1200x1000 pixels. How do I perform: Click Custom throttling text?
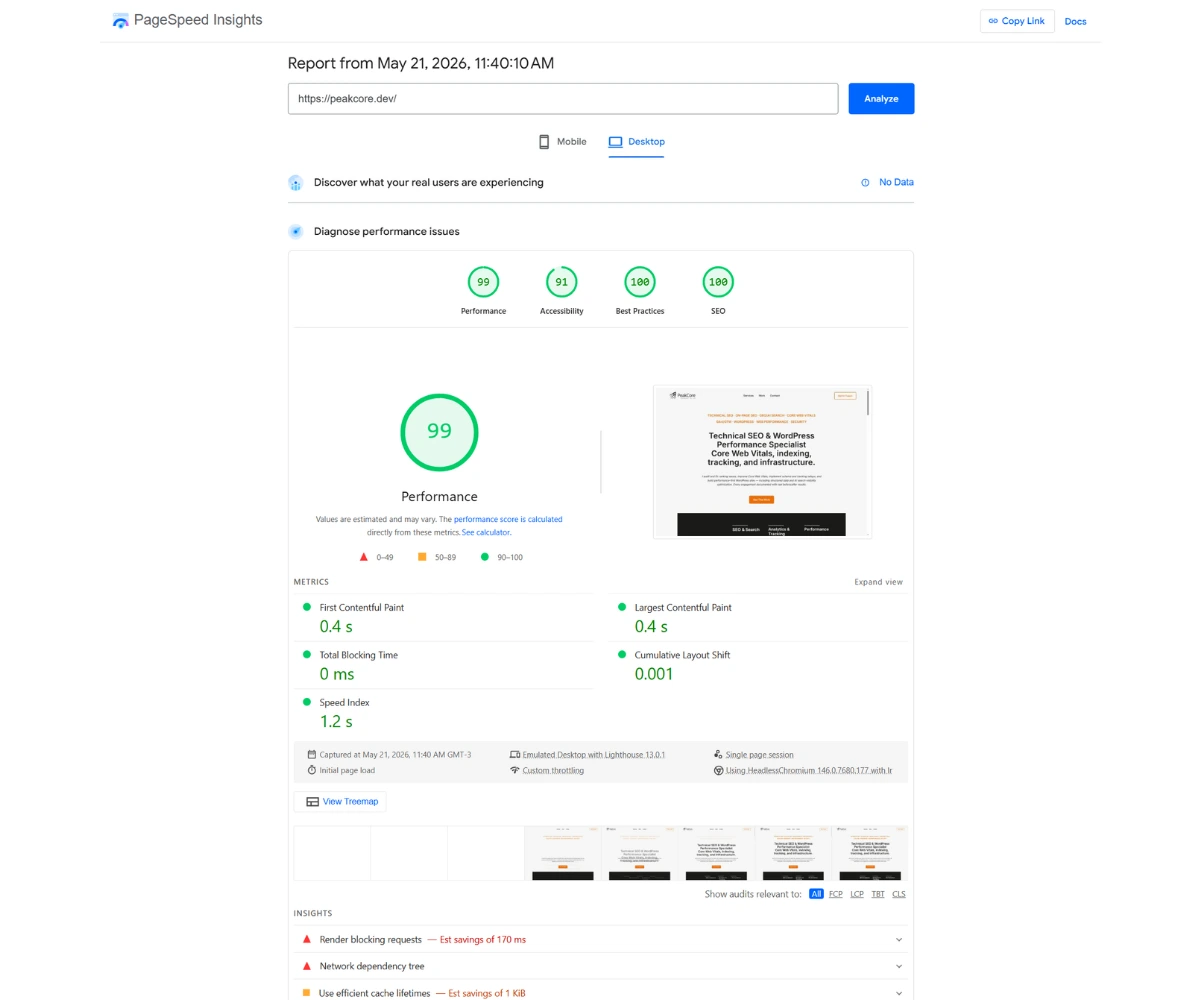pos(553,770)
